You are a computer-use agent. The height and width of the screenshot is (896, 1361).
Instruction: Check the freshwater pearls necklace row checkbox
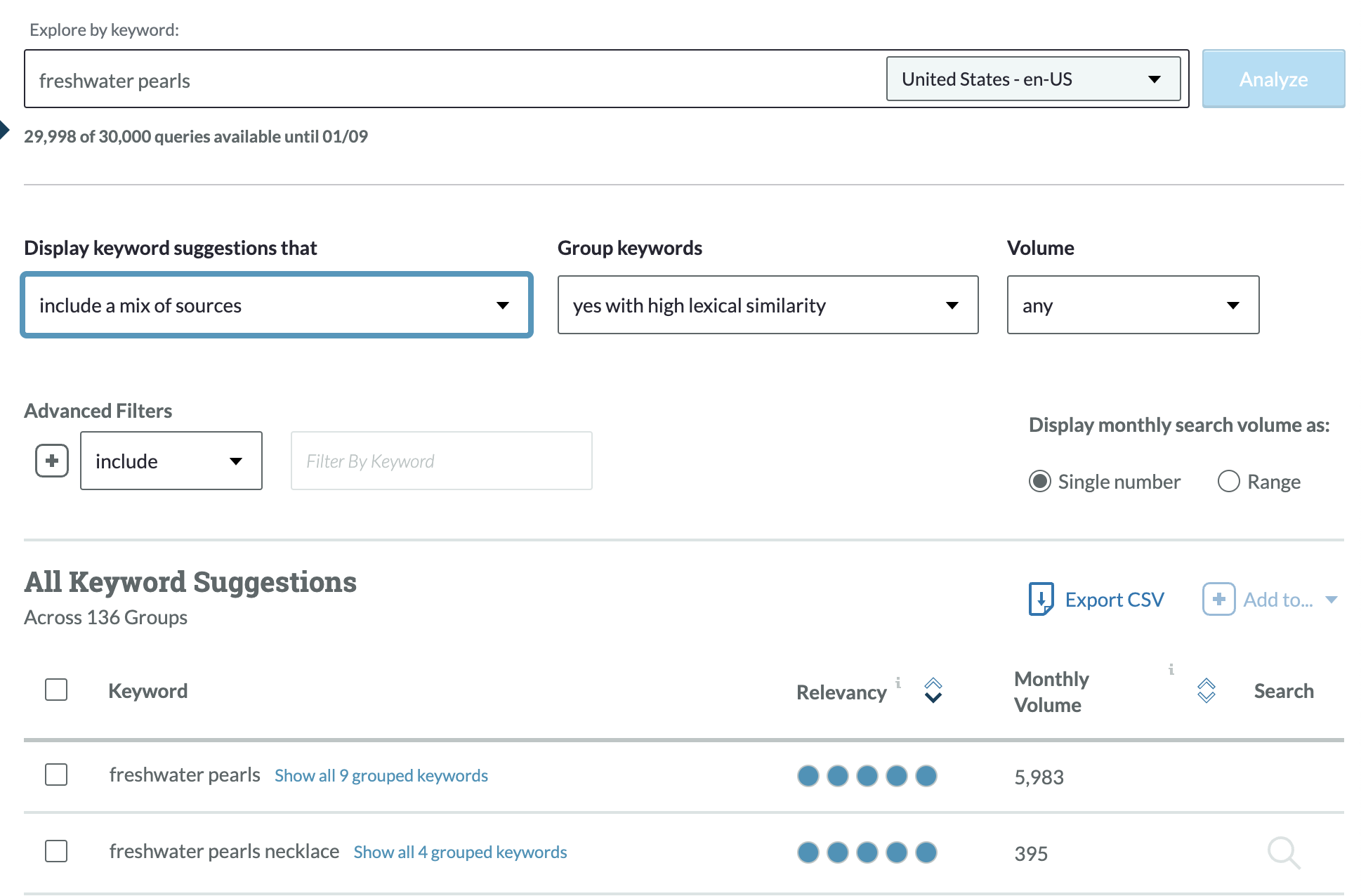[56, 851]
